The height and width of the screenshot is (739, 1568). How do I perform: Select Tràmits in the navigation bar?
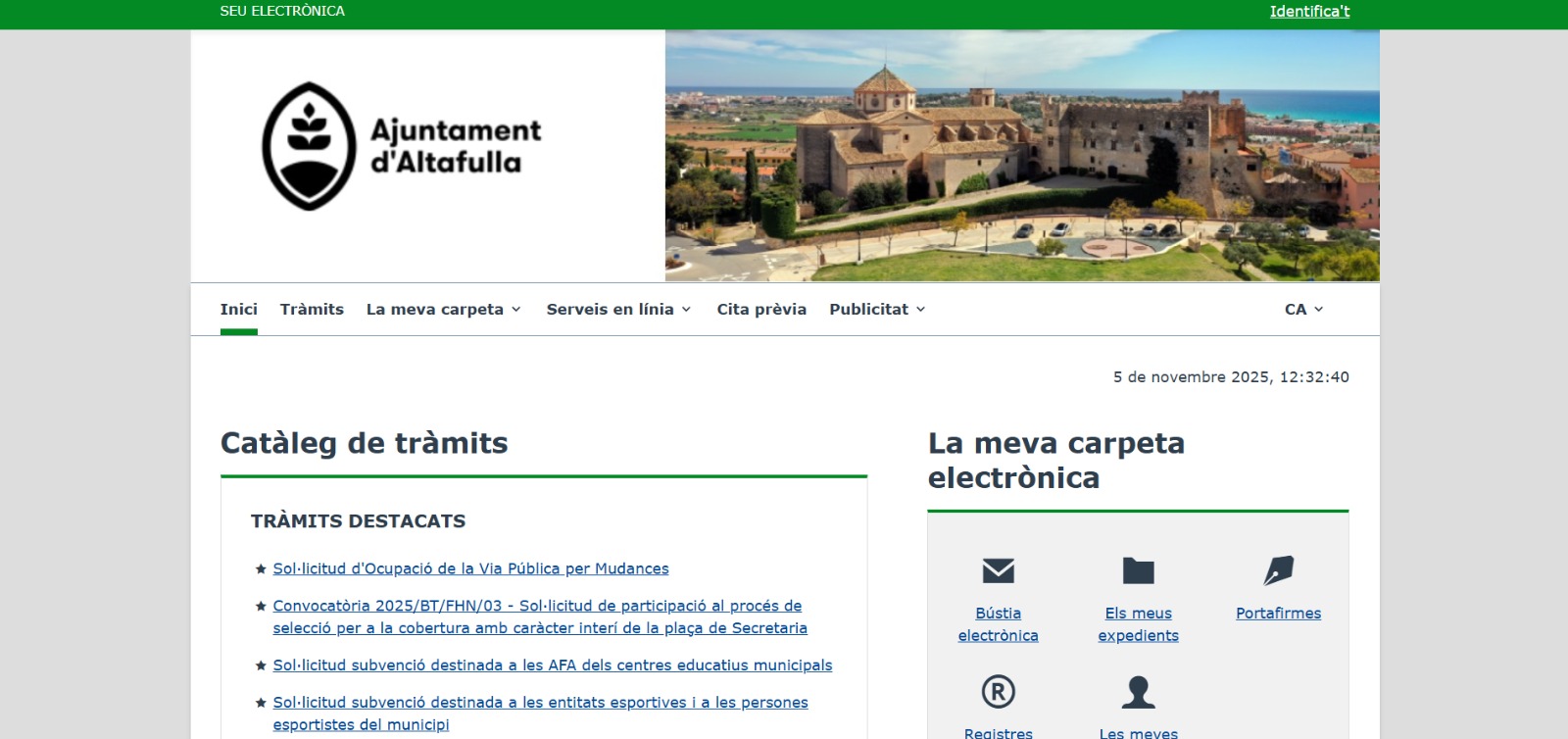312,310
